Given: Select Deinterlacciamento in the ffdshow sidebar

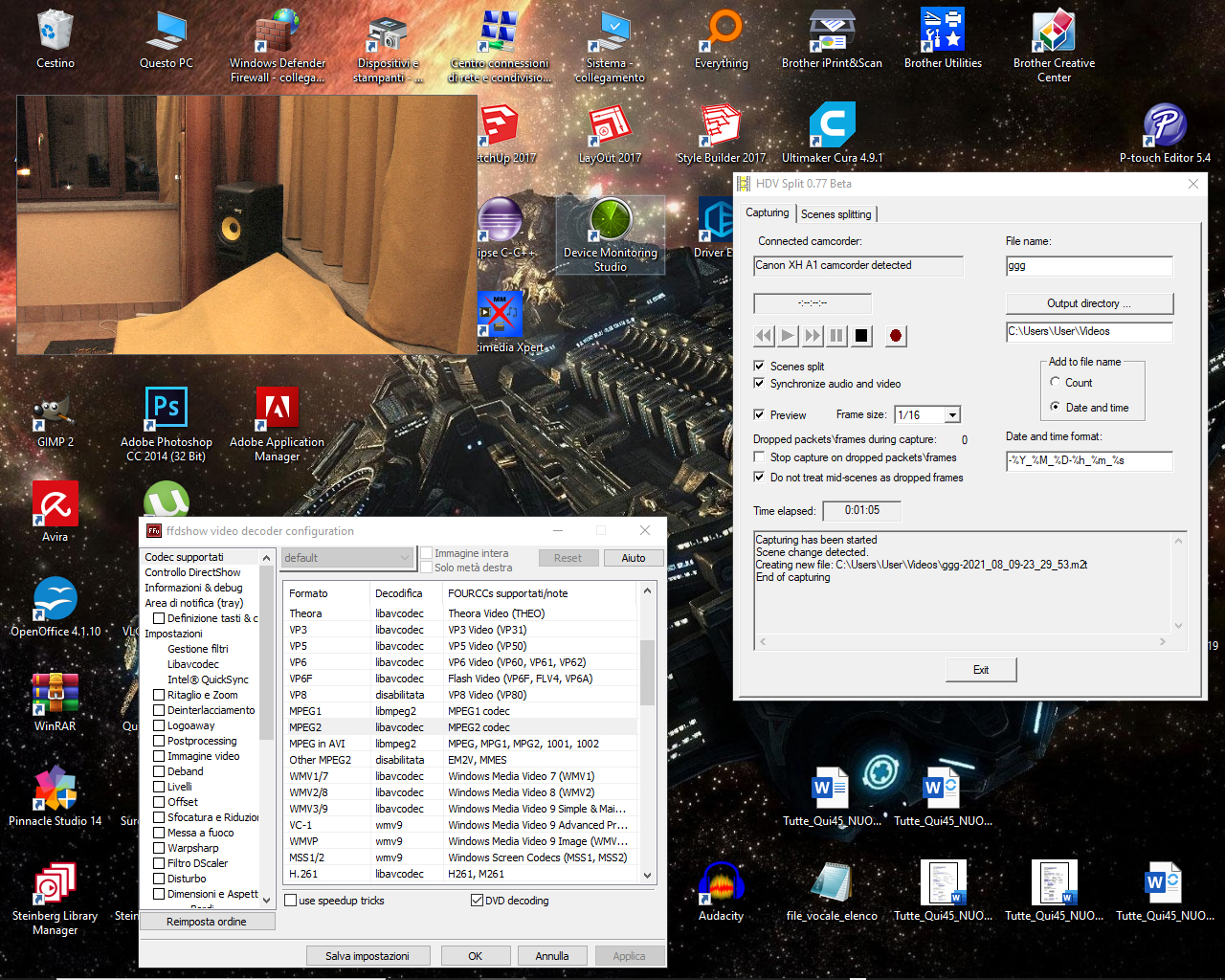Looking at the screenshot, I should point(211,710).
